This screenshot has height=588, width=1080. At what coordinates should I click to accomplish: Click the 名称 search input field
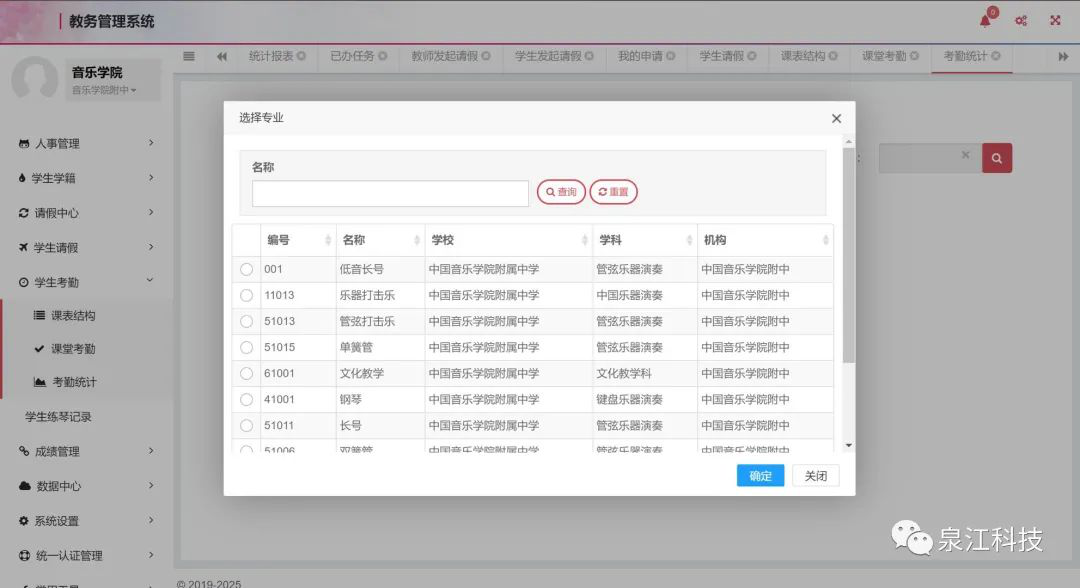389,192
